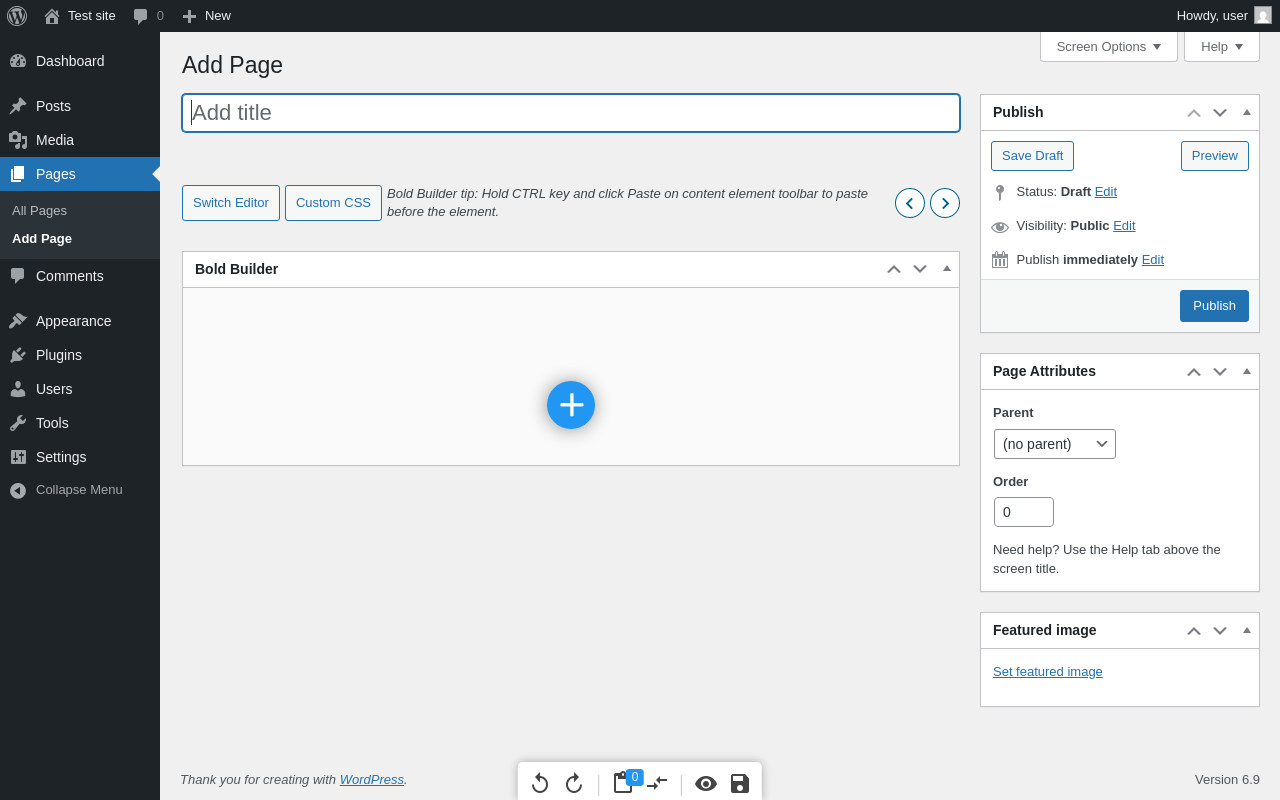Toggle the Publish panel collapse triangle

click(1247, 112)
